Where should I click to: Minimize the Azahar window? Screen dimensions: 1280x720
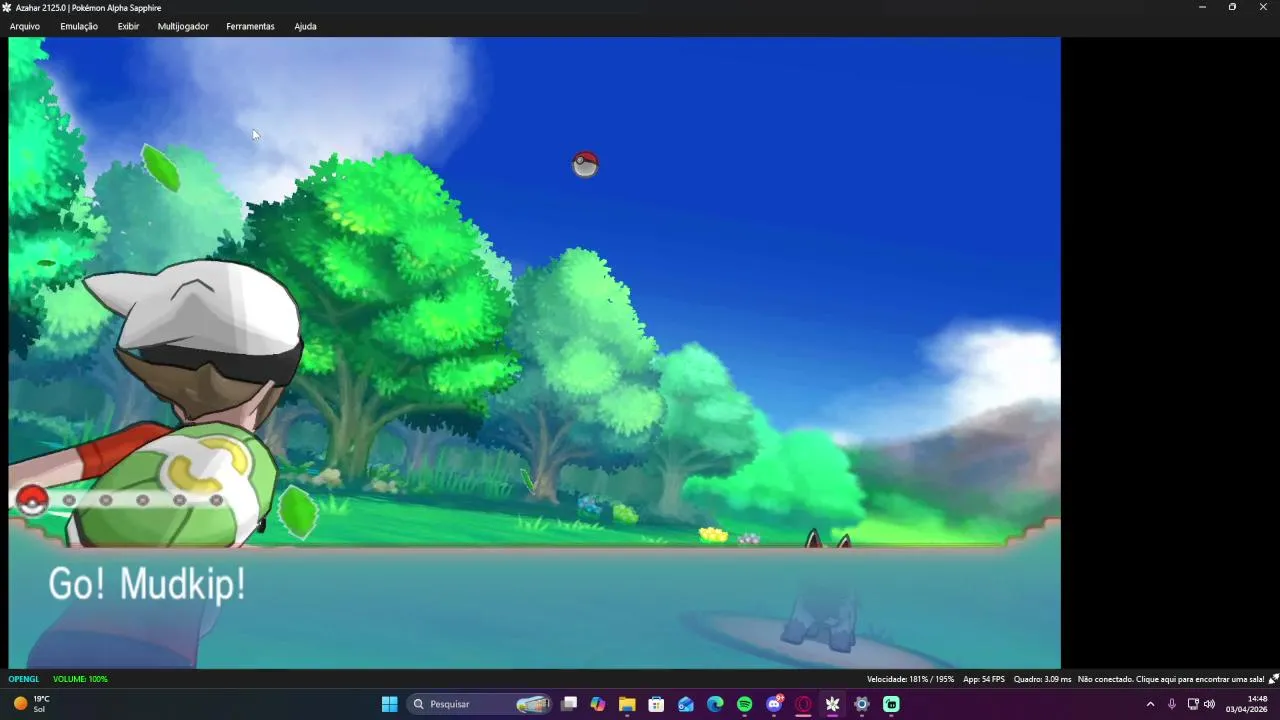point(1202,7)
